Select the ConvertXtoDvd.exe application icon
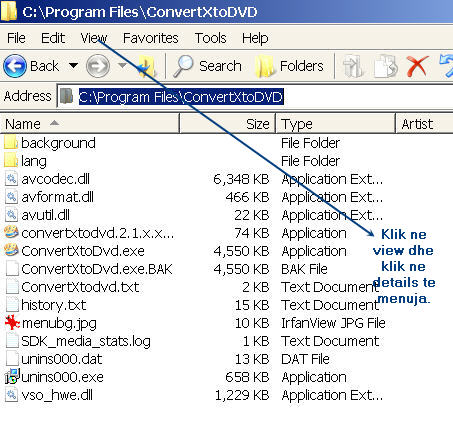 tap(11, 251)
